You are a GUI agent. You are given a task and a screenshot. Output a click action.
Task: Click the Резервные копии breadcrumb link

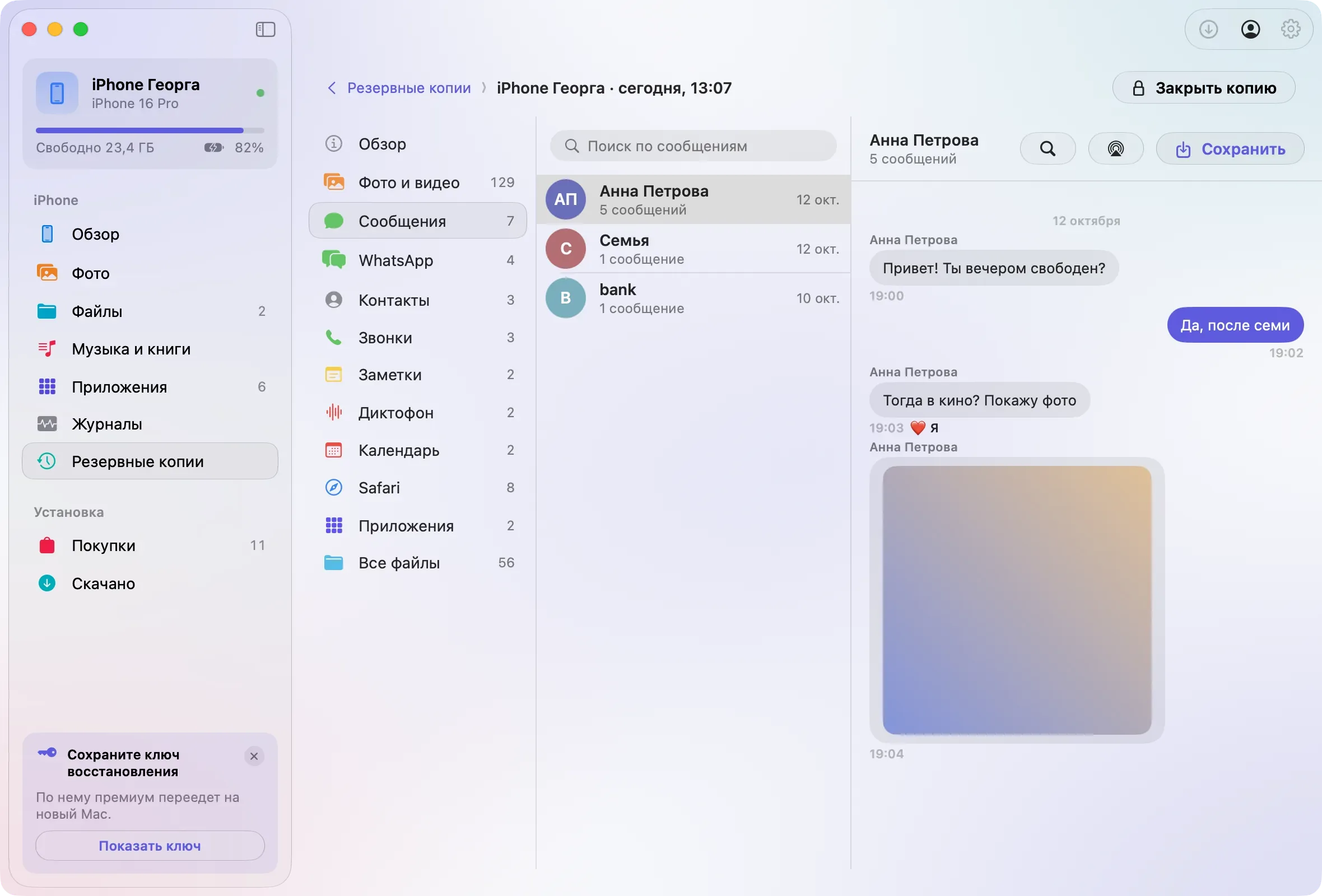(409, 88)
